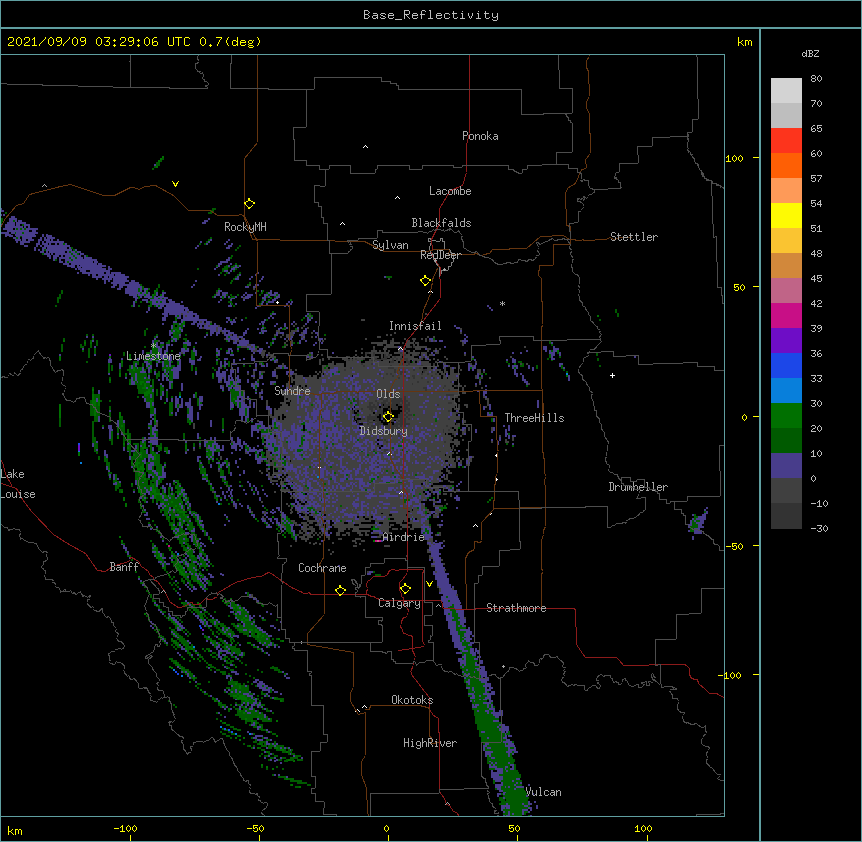Pick the slate purple 0-10 dBZ legend swatch
The width and height of the screenshot is (862, 842).
(x=786, y=466)
